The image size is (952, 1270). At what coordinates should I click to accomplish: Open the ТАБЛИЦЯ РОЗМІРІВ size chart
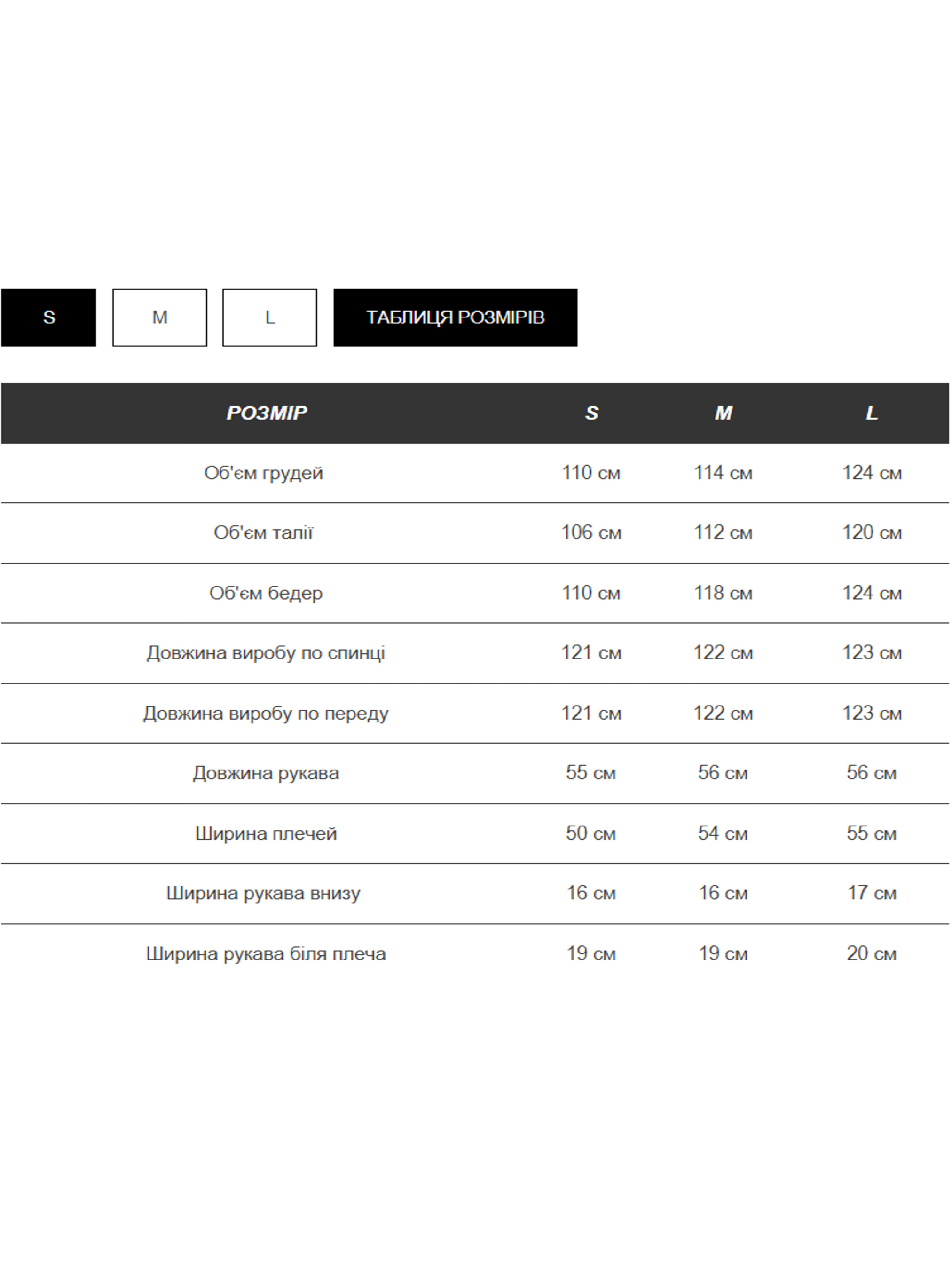click(455, 317)
